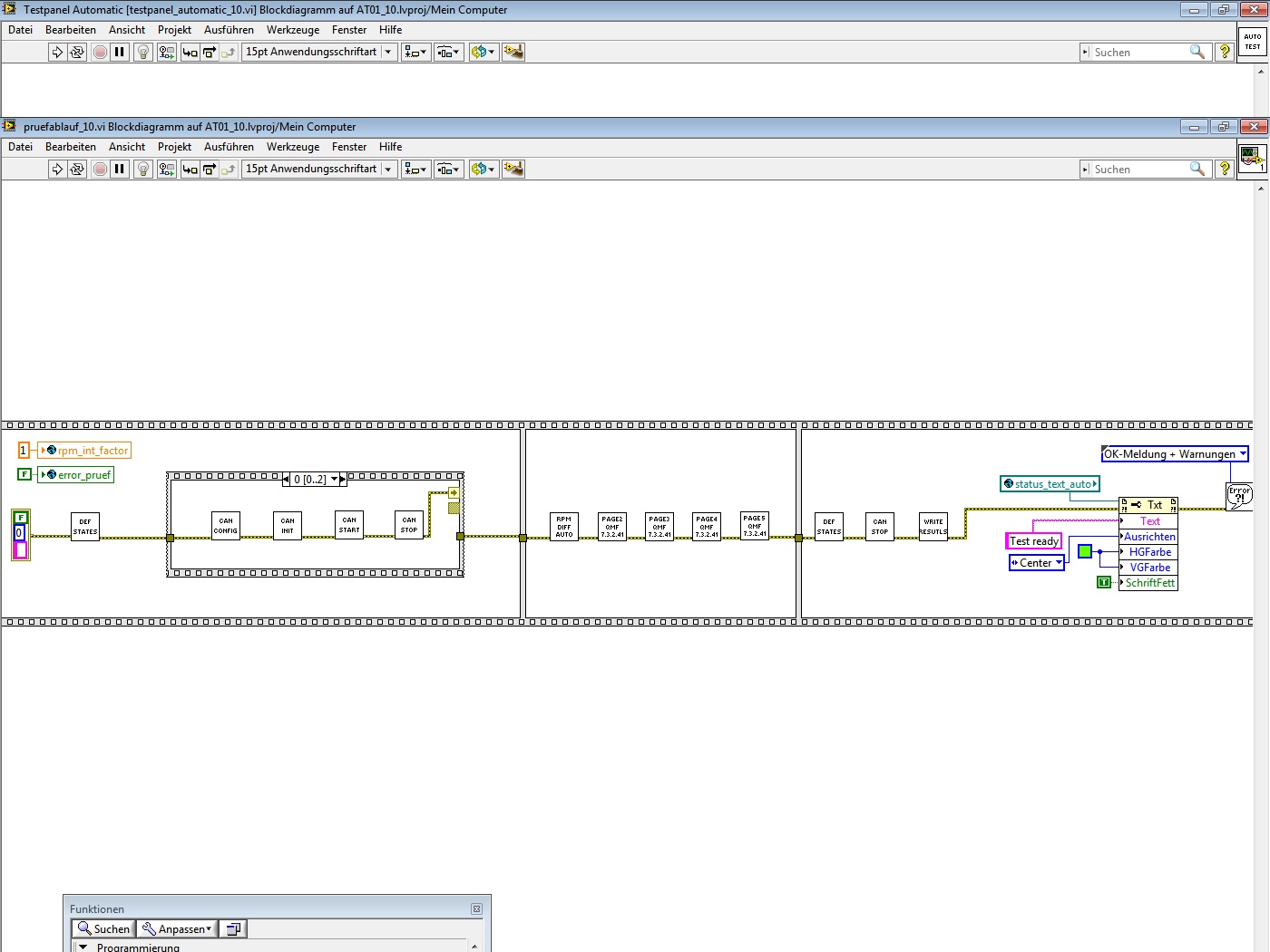
Task: Select CAN STOP subVI next to WRITE RESULTS
Action: pos(880,527)
